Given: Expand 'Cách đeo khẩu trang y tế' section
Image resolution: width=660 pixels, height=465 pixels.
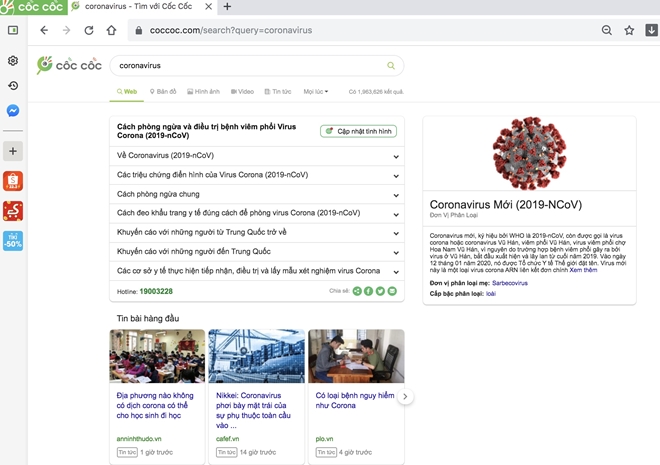Looking at the screenshot, I should [257, 213].
